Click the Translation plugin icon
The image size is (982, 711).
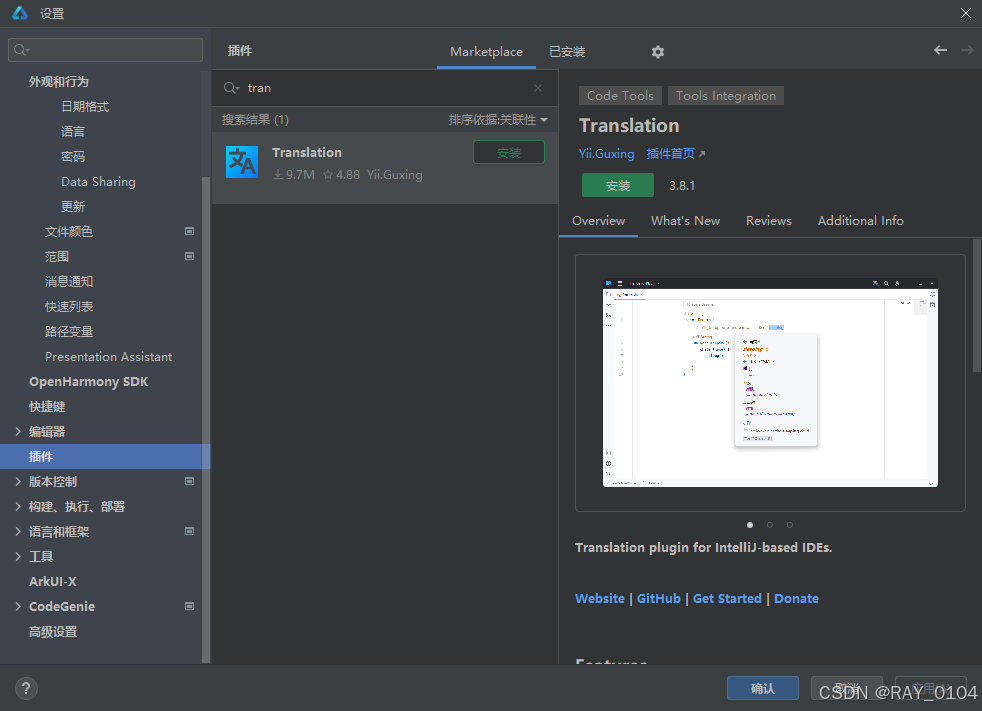(x=242, y=162)
